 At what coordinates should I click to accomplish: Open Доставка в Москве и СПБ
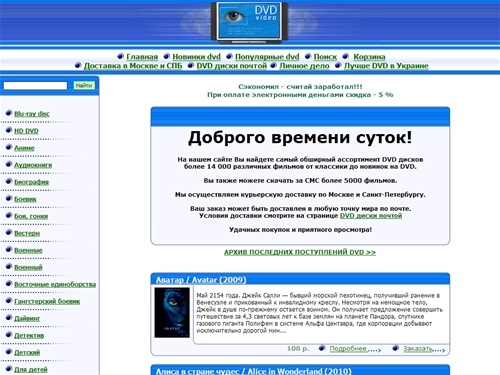[x=133, y=66]
